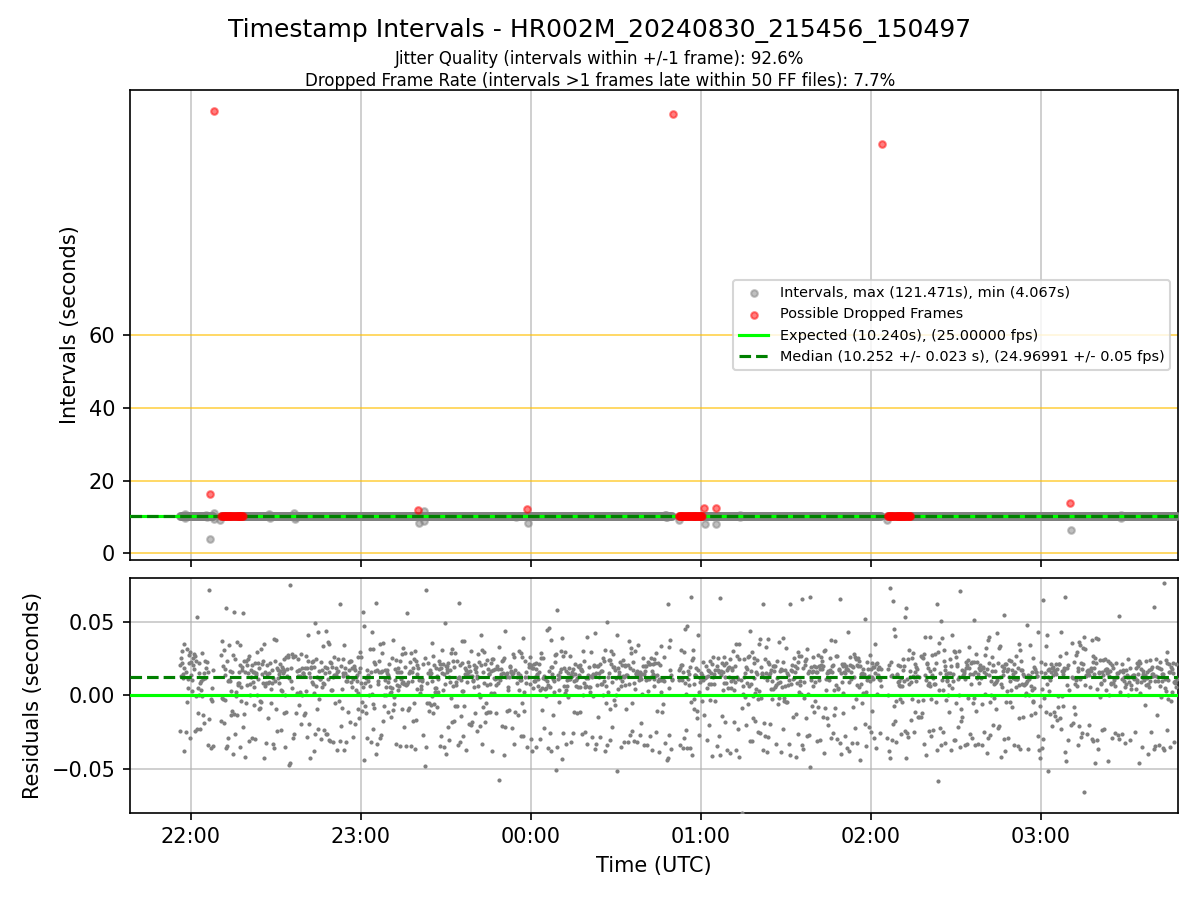Image resolution: width=1200 pixels, height=900 pixels.
Task: Click the lowest gray interval point just after 22:00
Action: point(210,539)
